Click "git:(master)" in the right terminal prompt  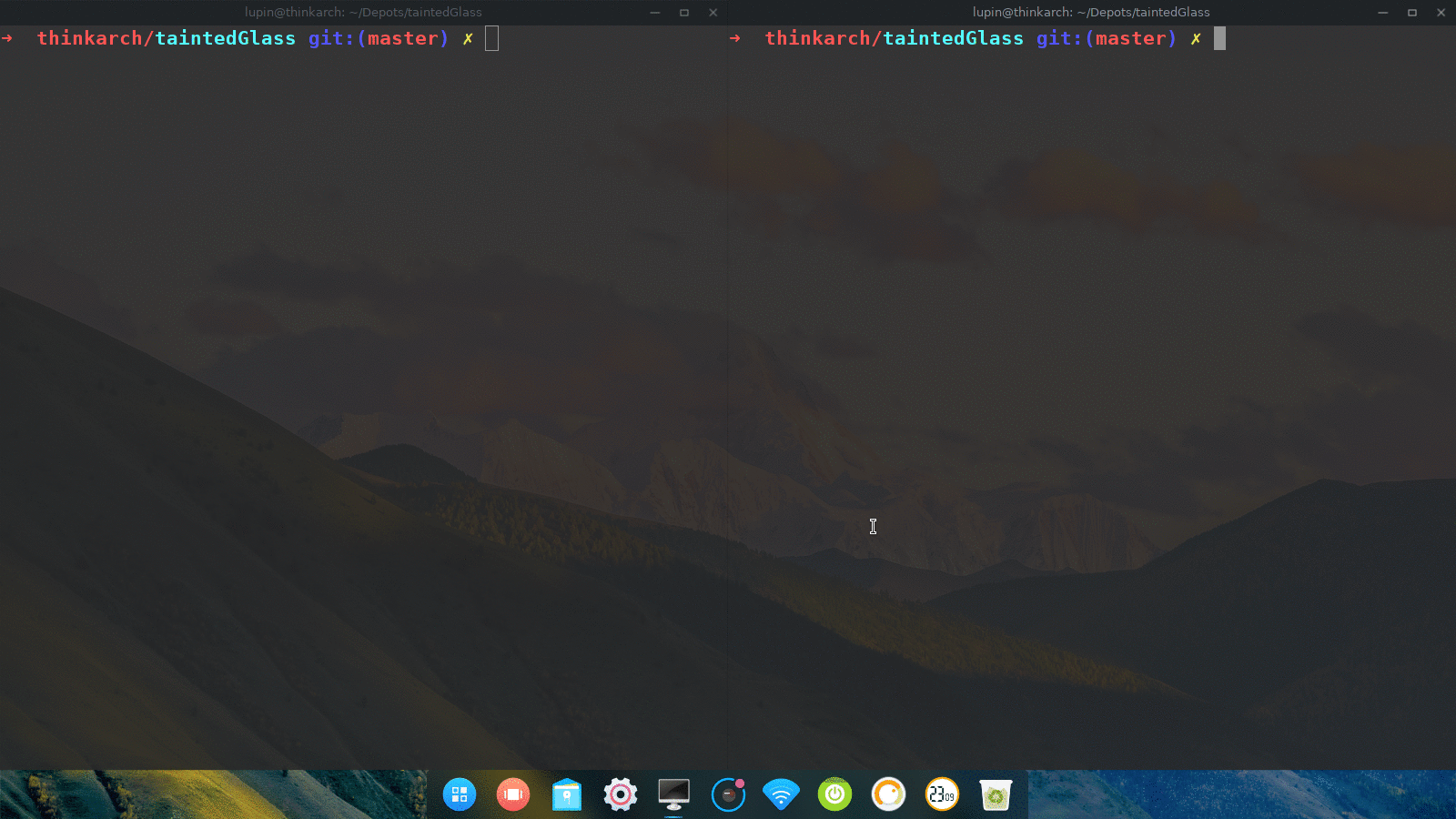pyautogui.click(x=1107, y=38)
